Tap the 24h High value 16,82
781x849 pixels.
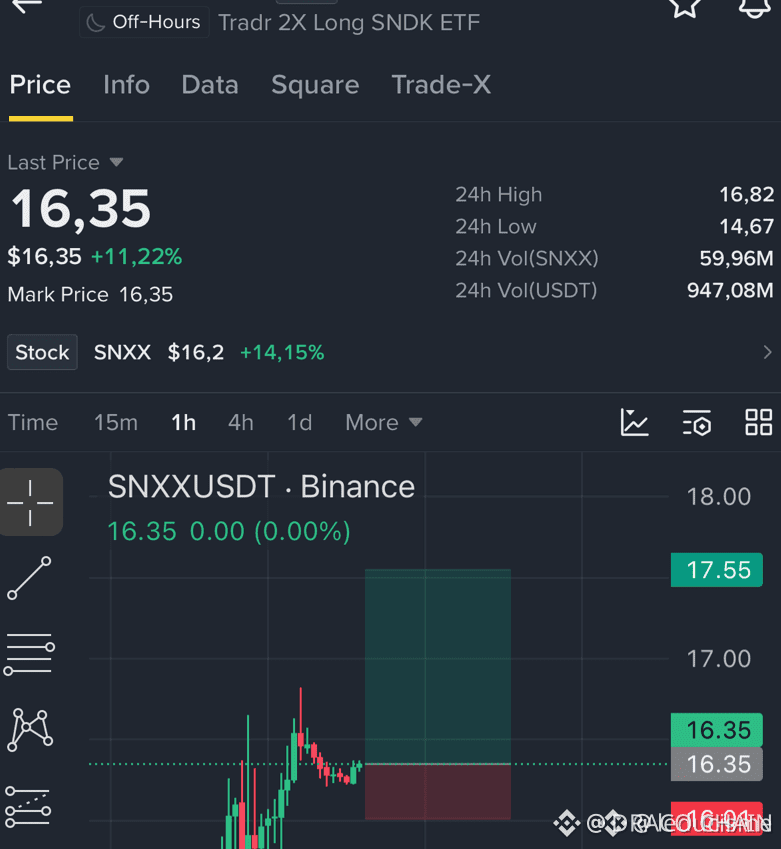click(746, 194)
